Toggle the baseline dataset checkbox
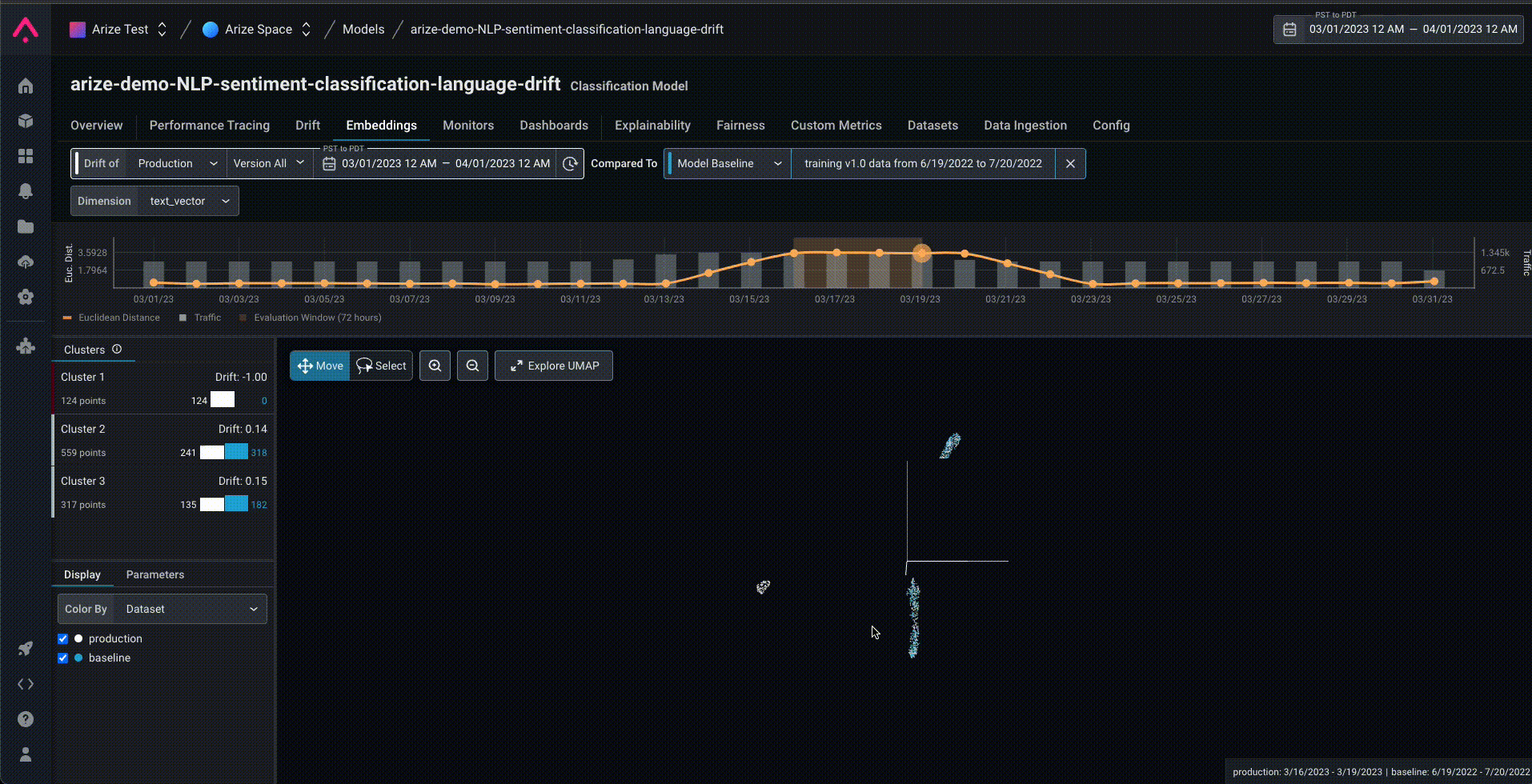This screenshot has height=784, width=1532. (62, 658)
